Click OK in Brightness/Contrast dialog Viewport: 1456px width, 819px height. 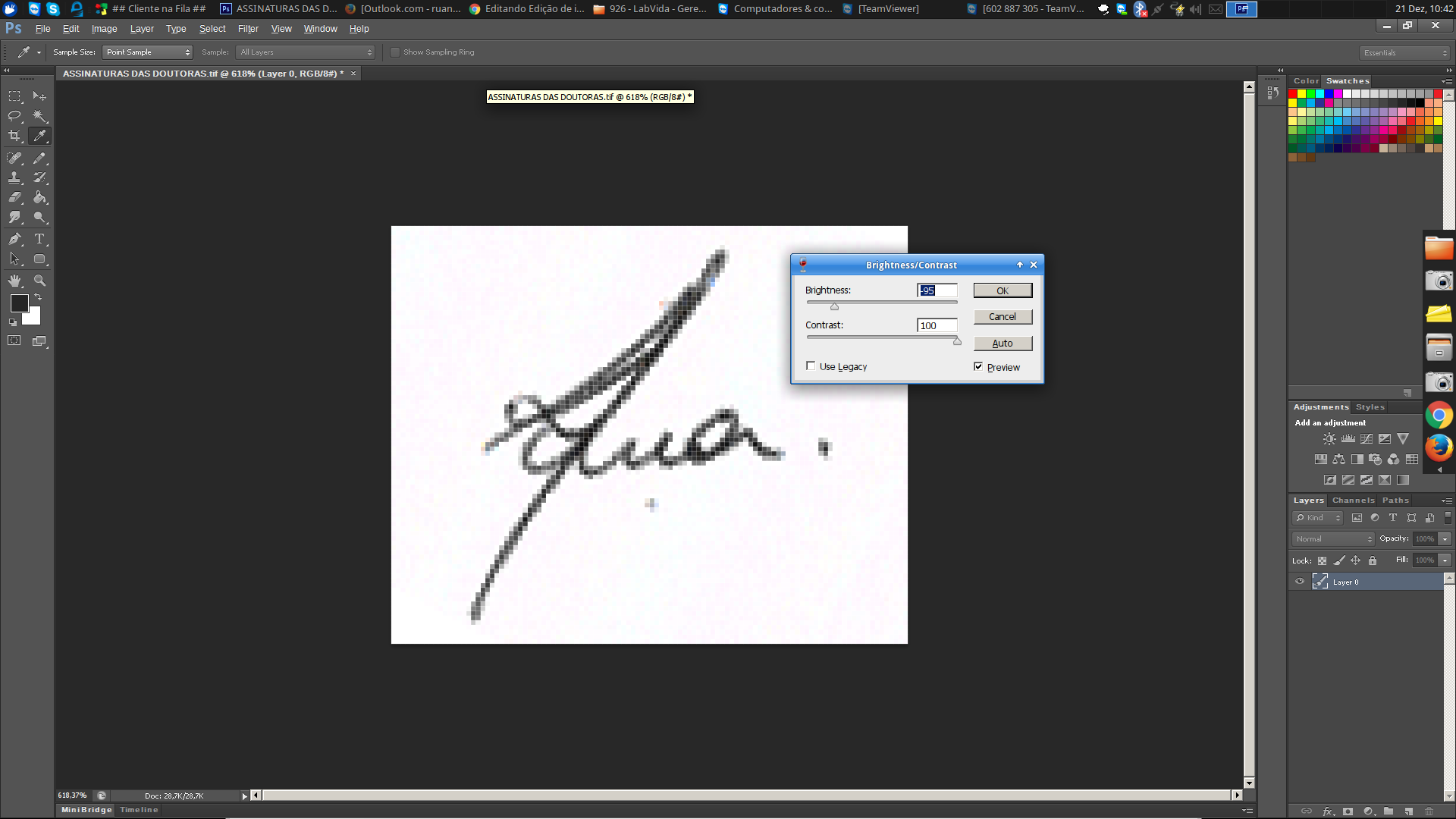click(1003, 291)
